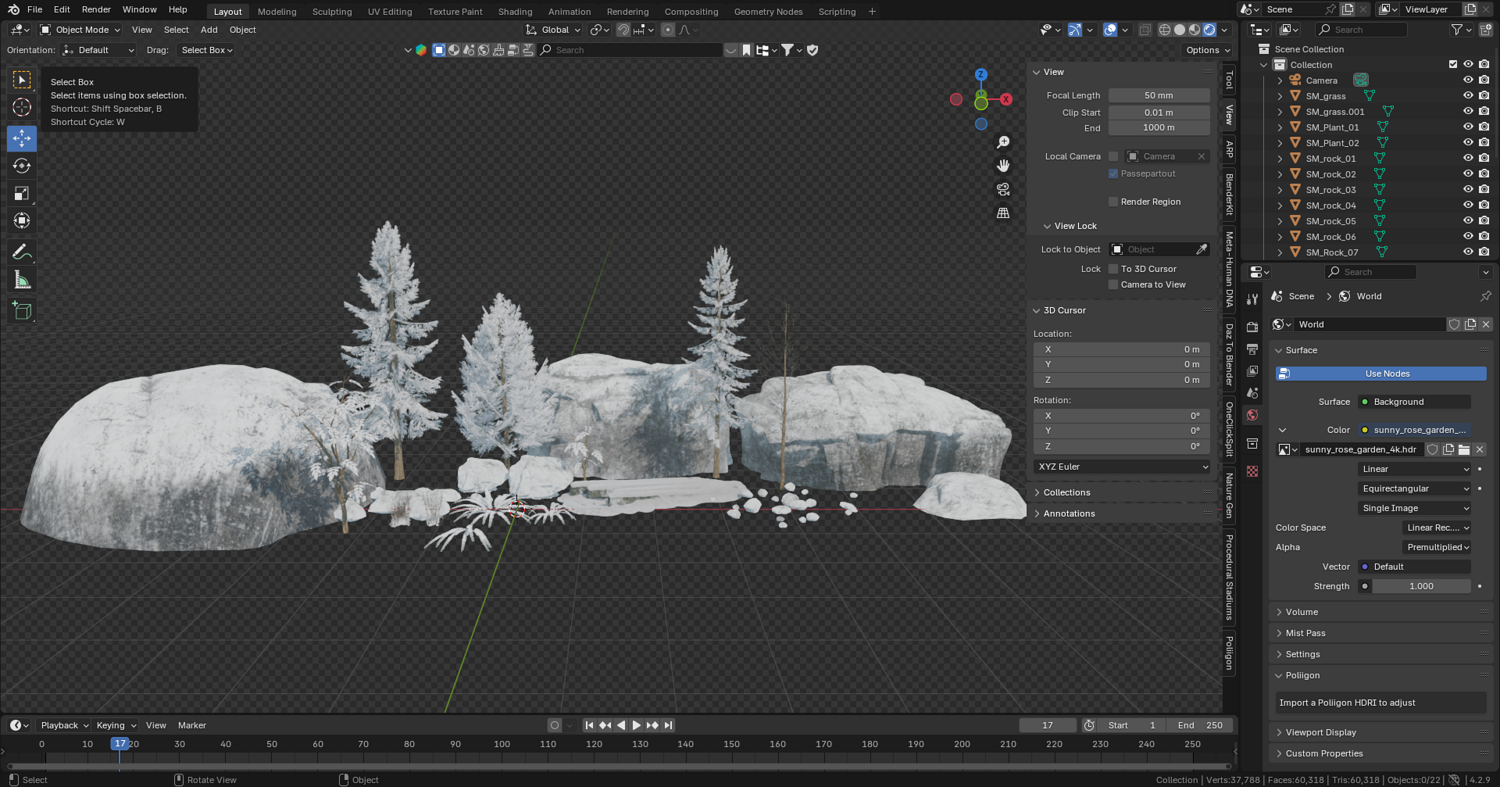Select the Cursor tool in toolbar
The width and height of the screenshot is (1500, 787).
[x=22, y=107]
